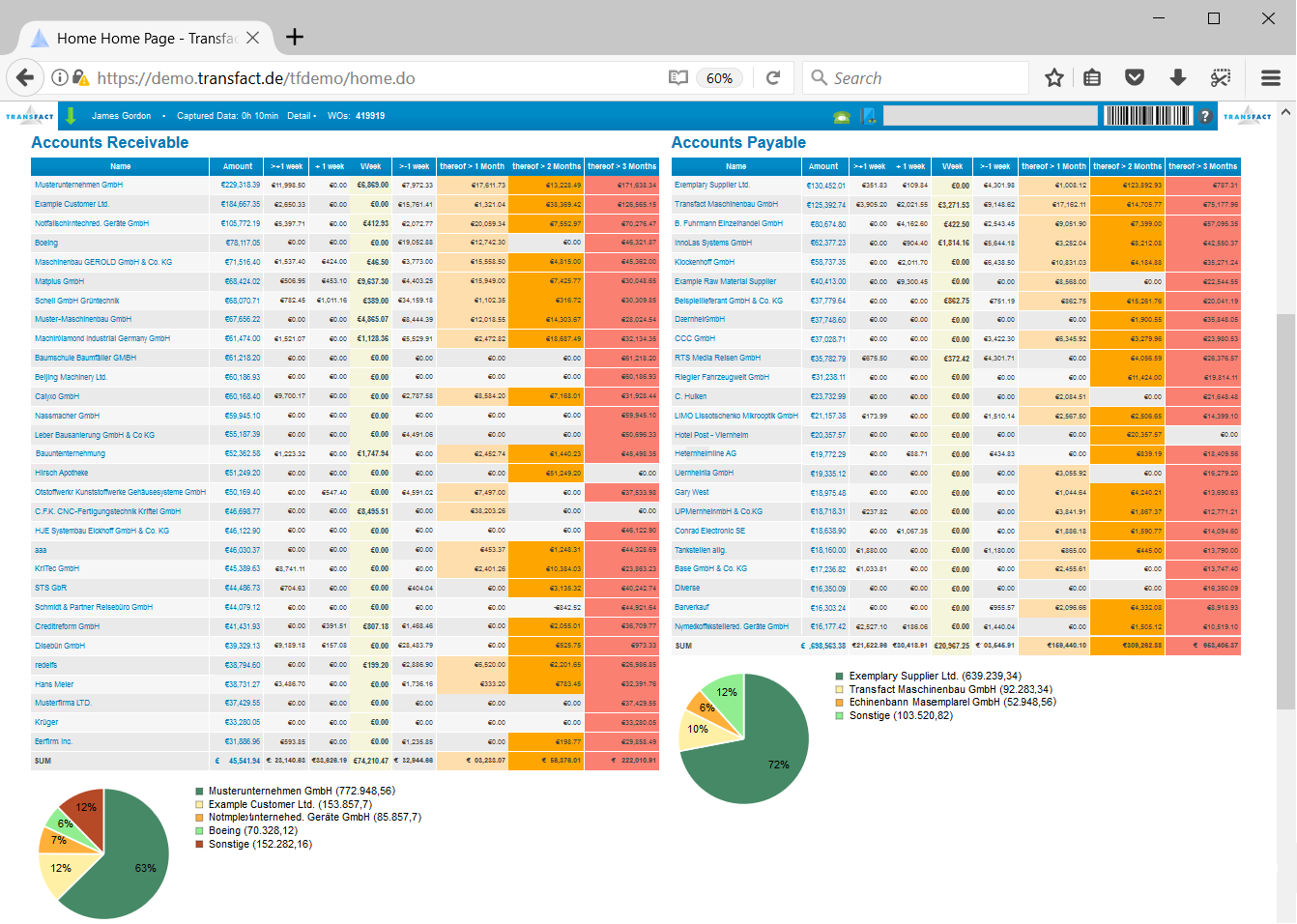
Task: Click the left Transfact logo
Action: tap(30, 116)
